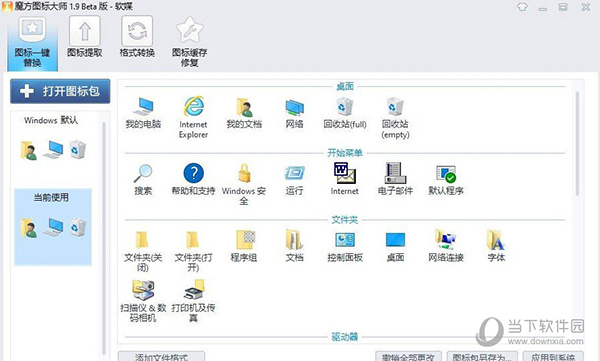Select the 运行 icon

(294, 179)
